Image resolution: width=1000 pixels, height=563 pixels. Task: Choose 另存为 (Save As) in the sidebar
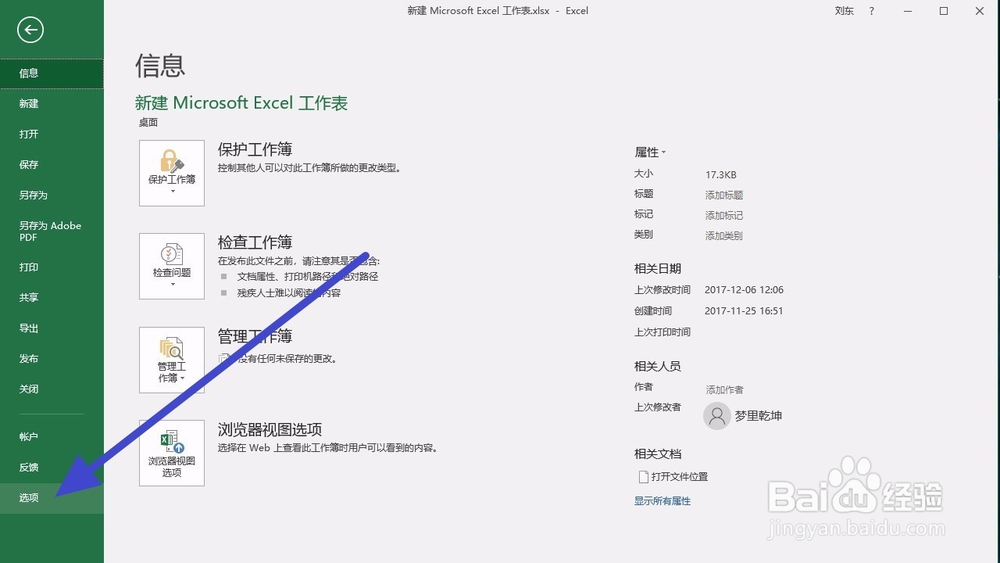[52, 195]
